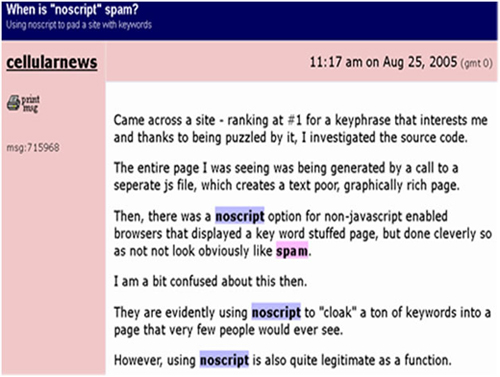
Task: Click the sentence "I am a bit confused about this then."
Action: tap(210, 281)
